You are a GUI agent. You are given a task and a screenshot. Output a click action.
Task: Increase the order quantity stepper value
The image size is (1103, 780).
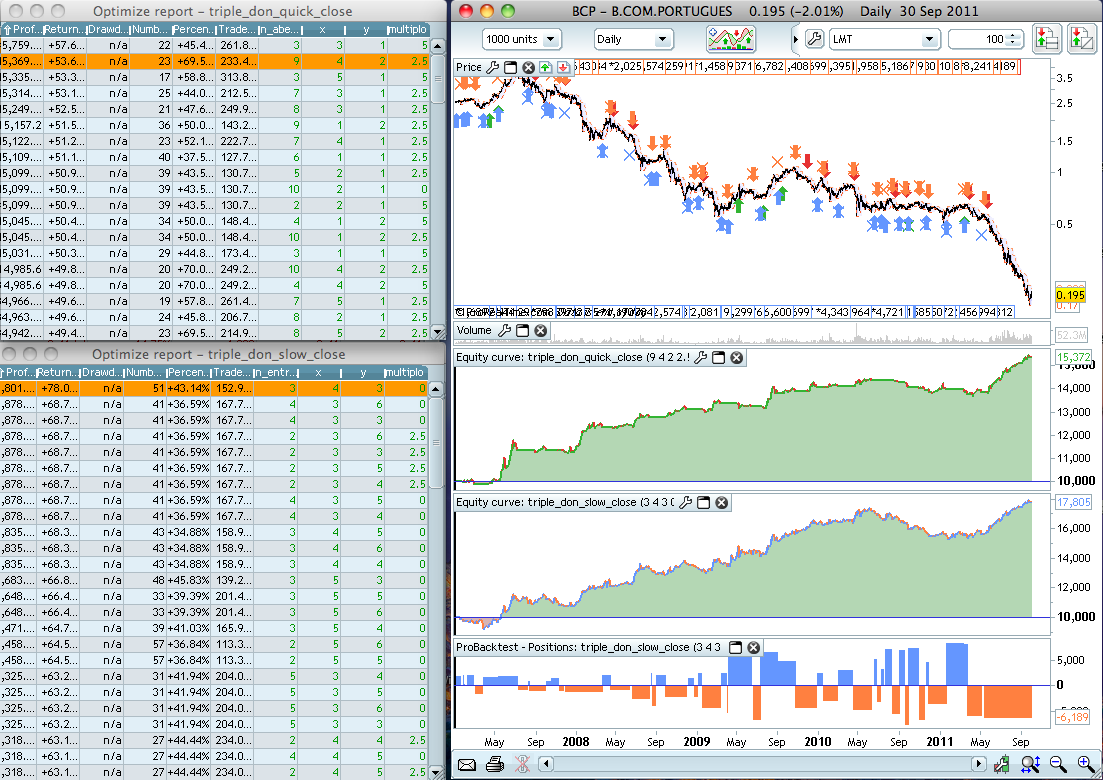tap(1013, 36)
